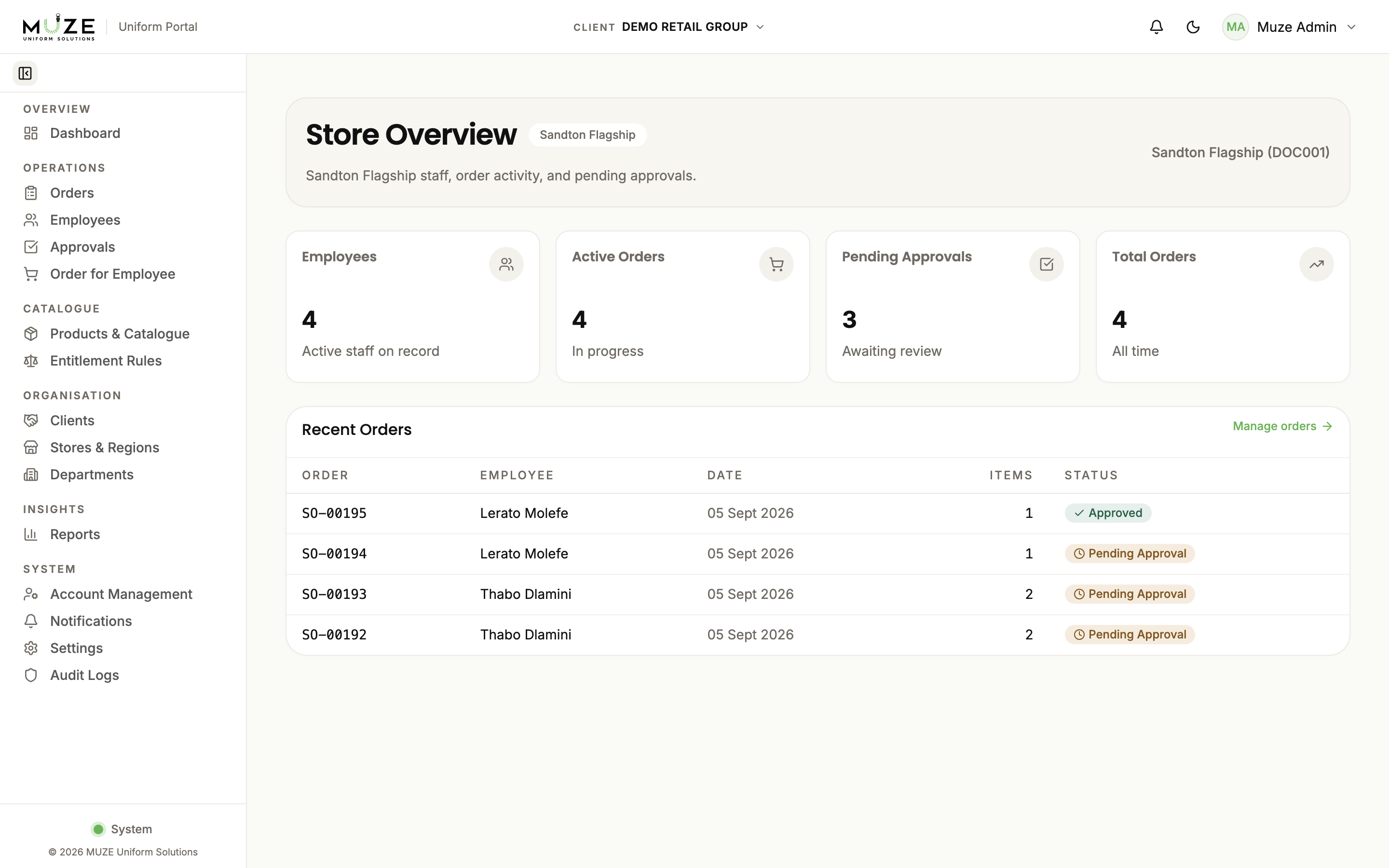Click the Entitlement Rules scales icon
The width and height of the screenshot is (1389, 868).
[31, 361]
